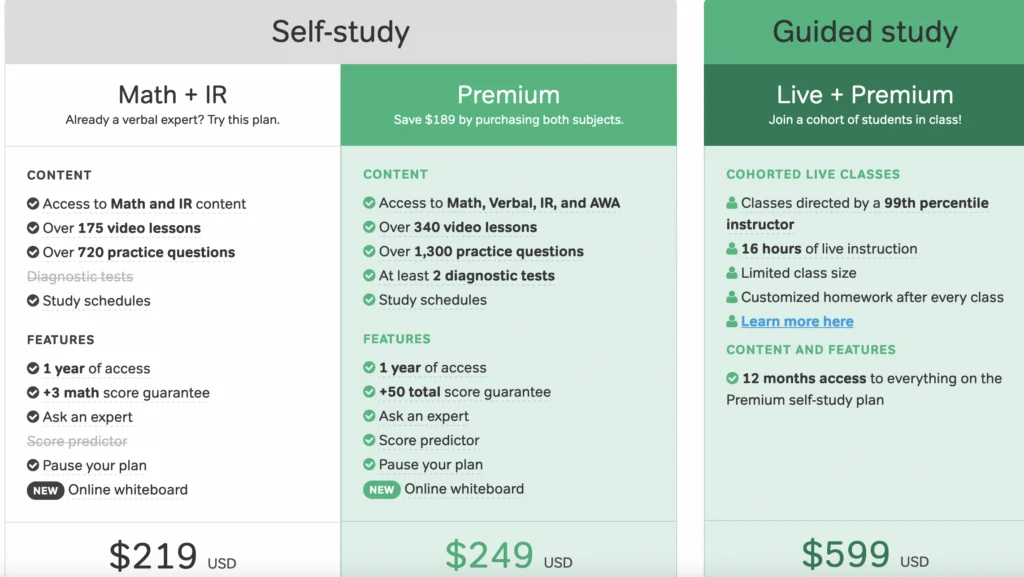Click the $599 USD Guided study price

[865, 554]
